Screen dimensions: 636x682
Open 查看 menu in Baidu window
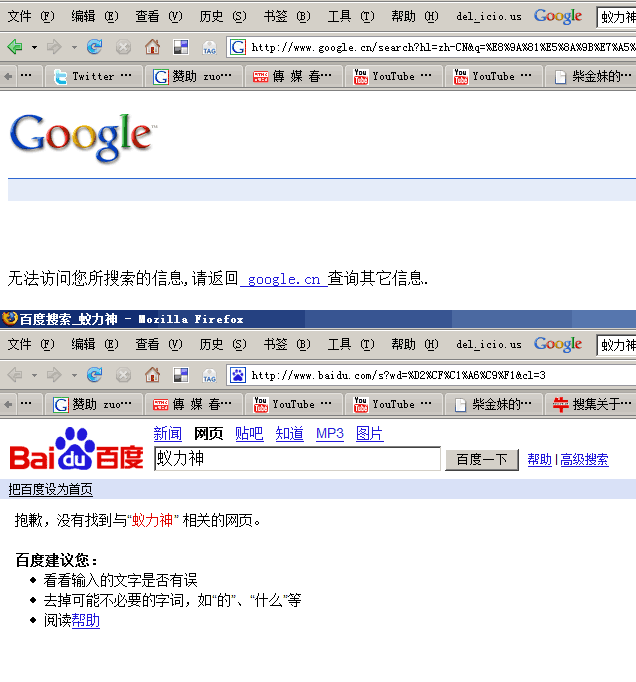(x=159, y=344)
